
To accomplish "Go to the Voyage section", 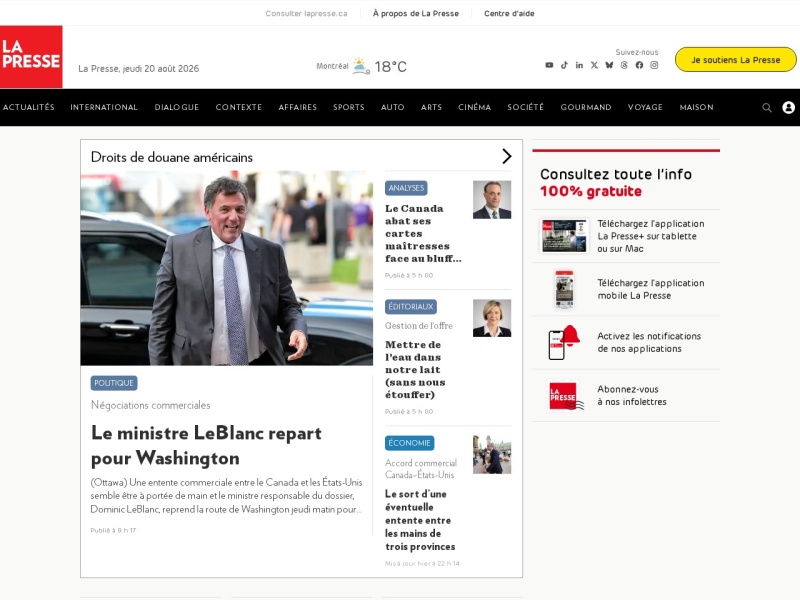I will [x=645, y=107].
